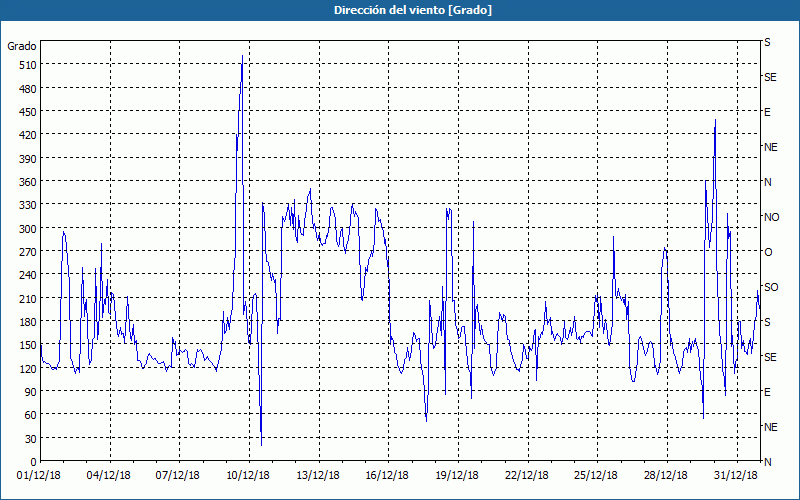The image size is (800, 500).
Task: Select the 22/12/18 date label
Action: click(x=527, y=476)
